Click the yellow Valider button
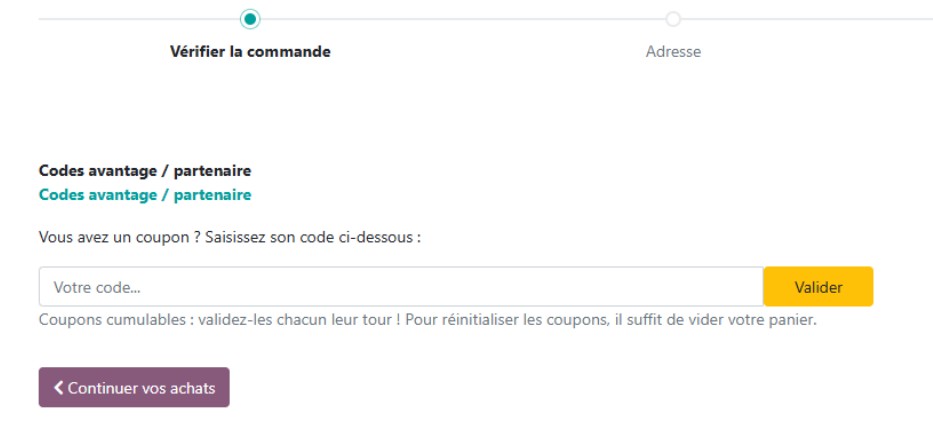This screenshot has height=438, width=933. click(x=818, y=287)
